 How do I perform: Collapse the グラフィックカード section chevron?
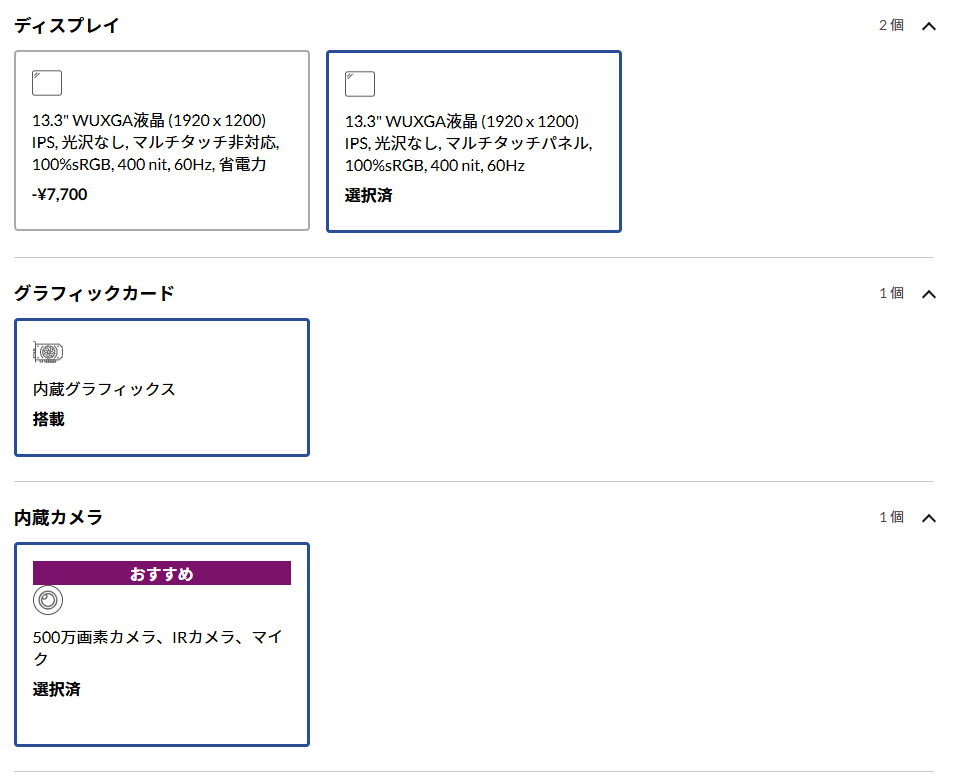928,294
